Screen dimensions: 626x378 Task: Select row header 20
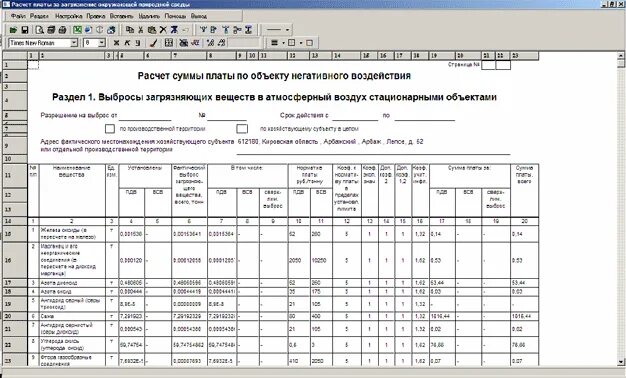tap(15, 316)
